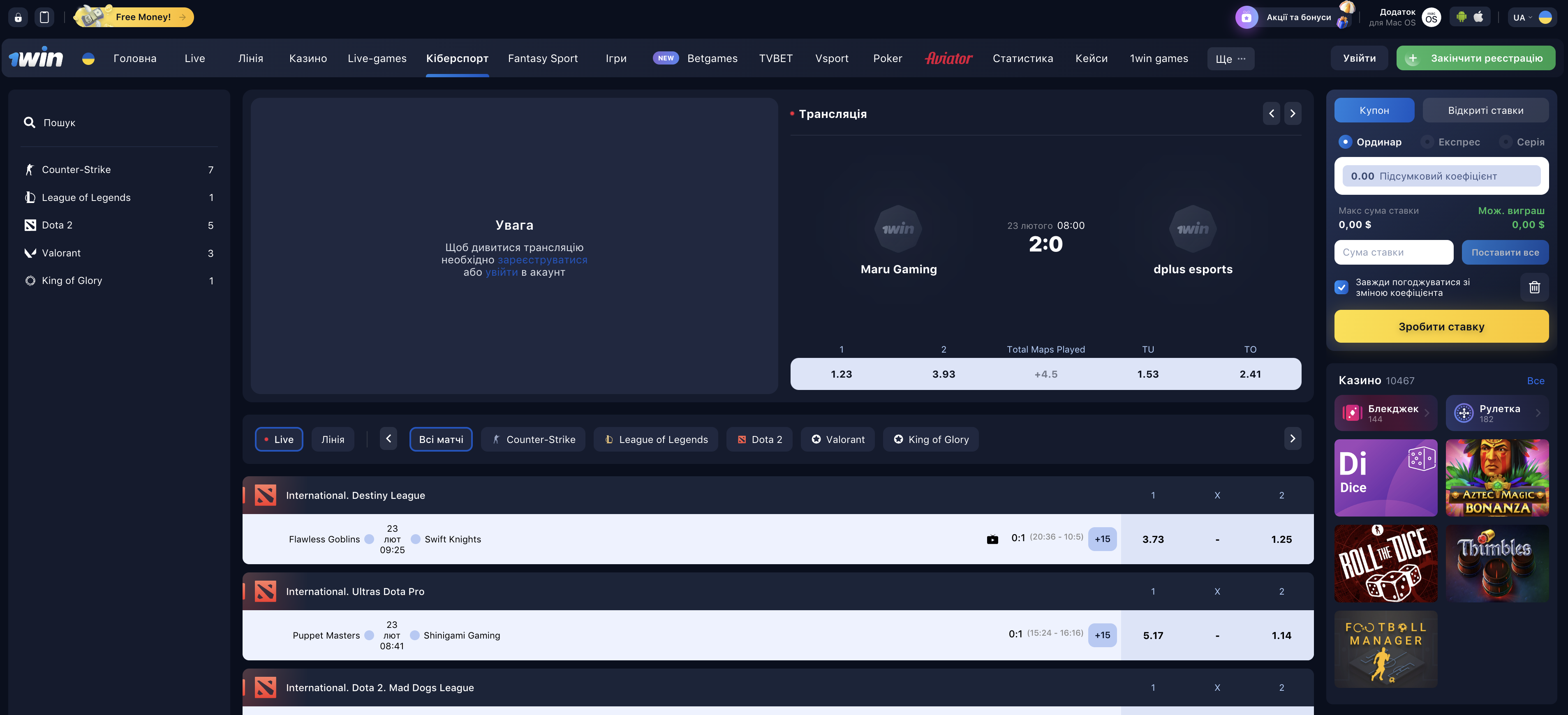The image size is (1568, 715).
Task: Click the mobile phone icon in top bar
Action: [x=44, y=17]
